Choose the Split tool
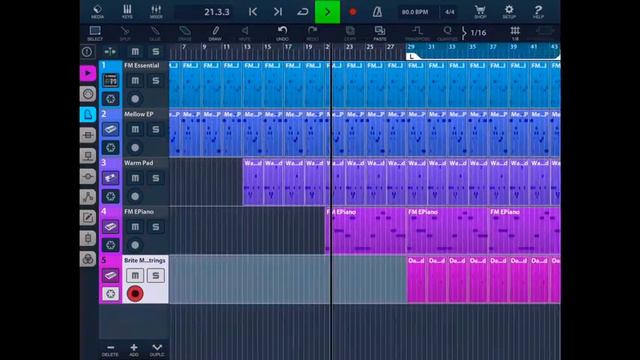The image size is (640, 360). pyautogui.click(x=125, y=33)
